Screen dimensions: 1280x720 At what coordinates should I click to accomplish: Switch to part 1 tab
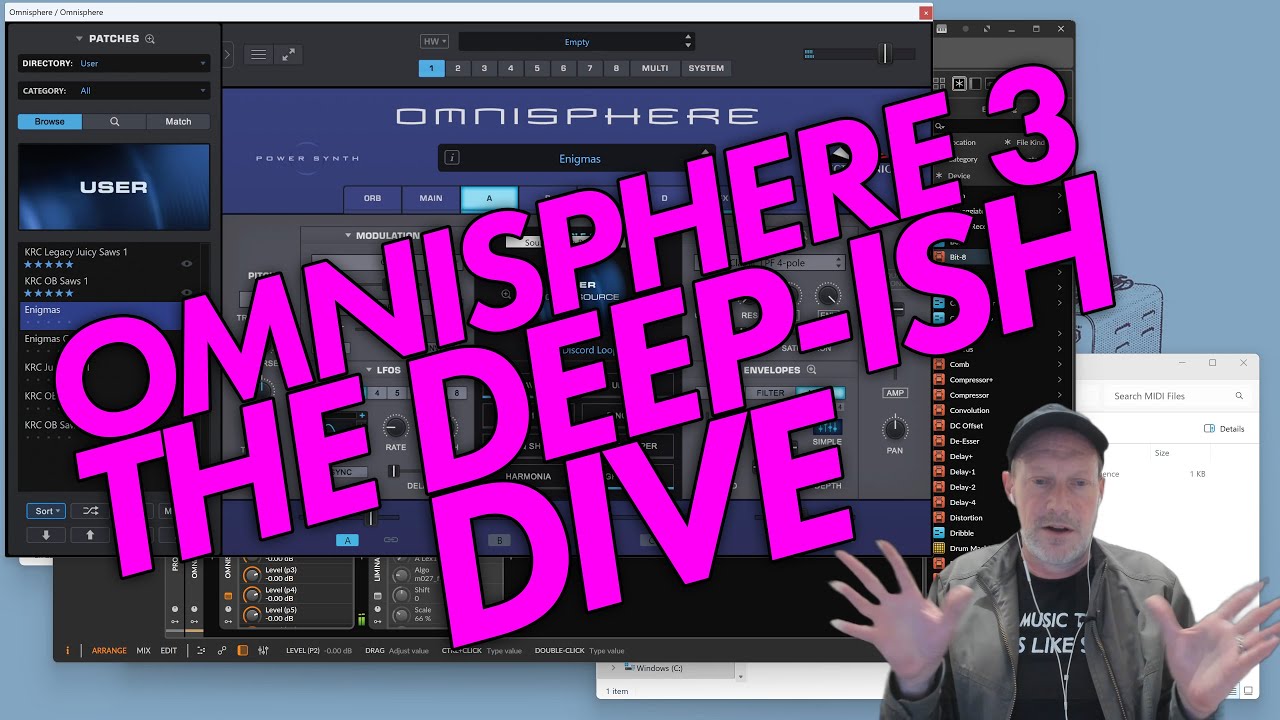point(431,68)
